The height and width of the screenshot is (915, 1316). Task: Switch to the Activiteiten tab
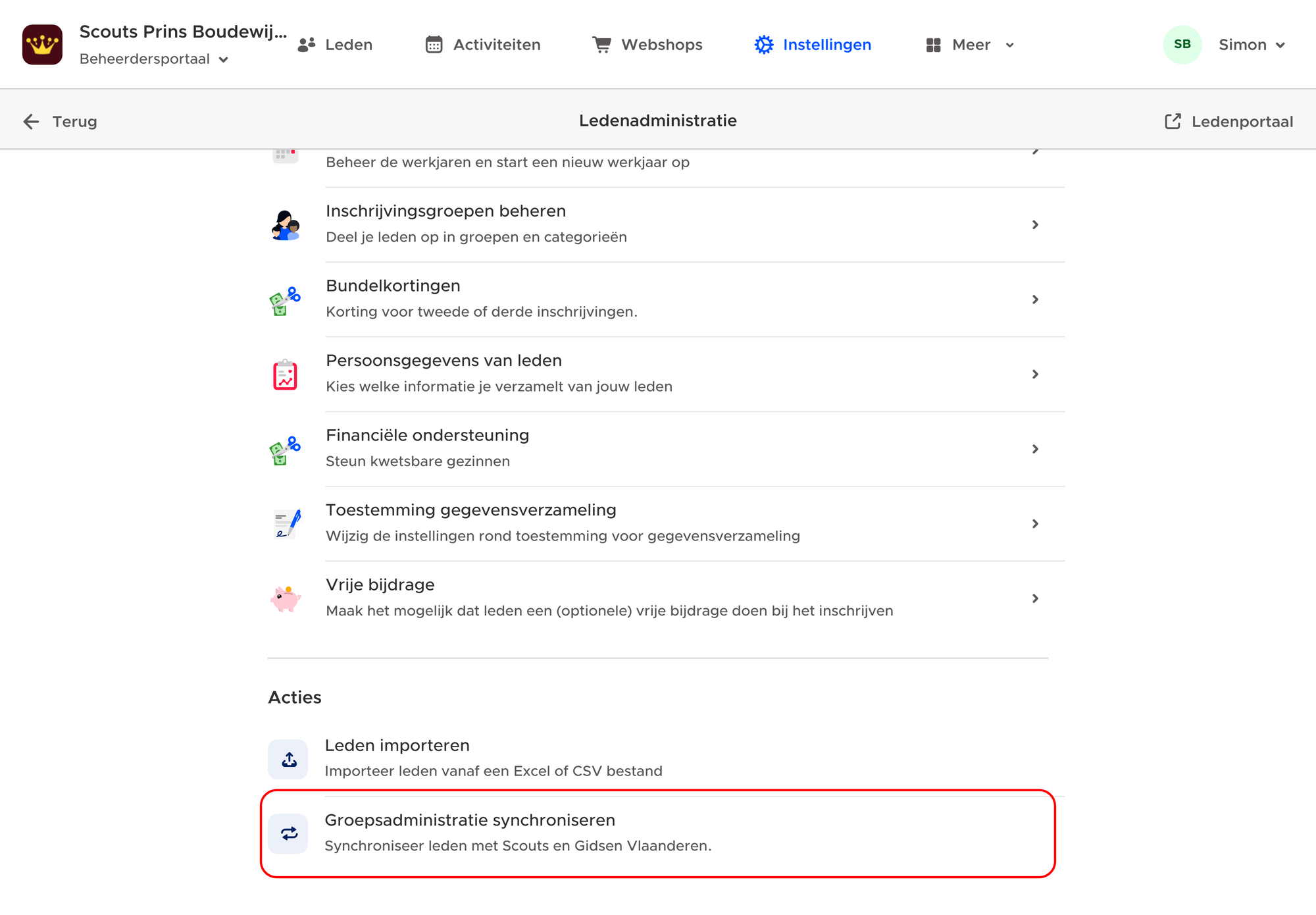pyautogui.click(x=483, y=45)
